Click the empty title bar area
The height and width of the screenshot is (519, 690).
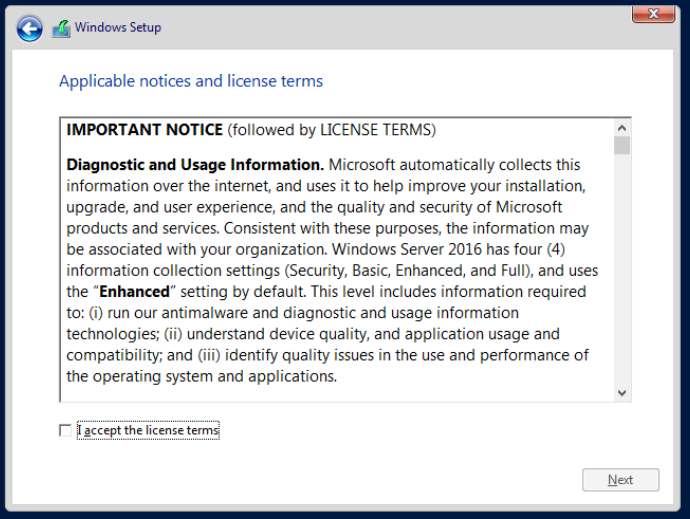pos(400,28)
